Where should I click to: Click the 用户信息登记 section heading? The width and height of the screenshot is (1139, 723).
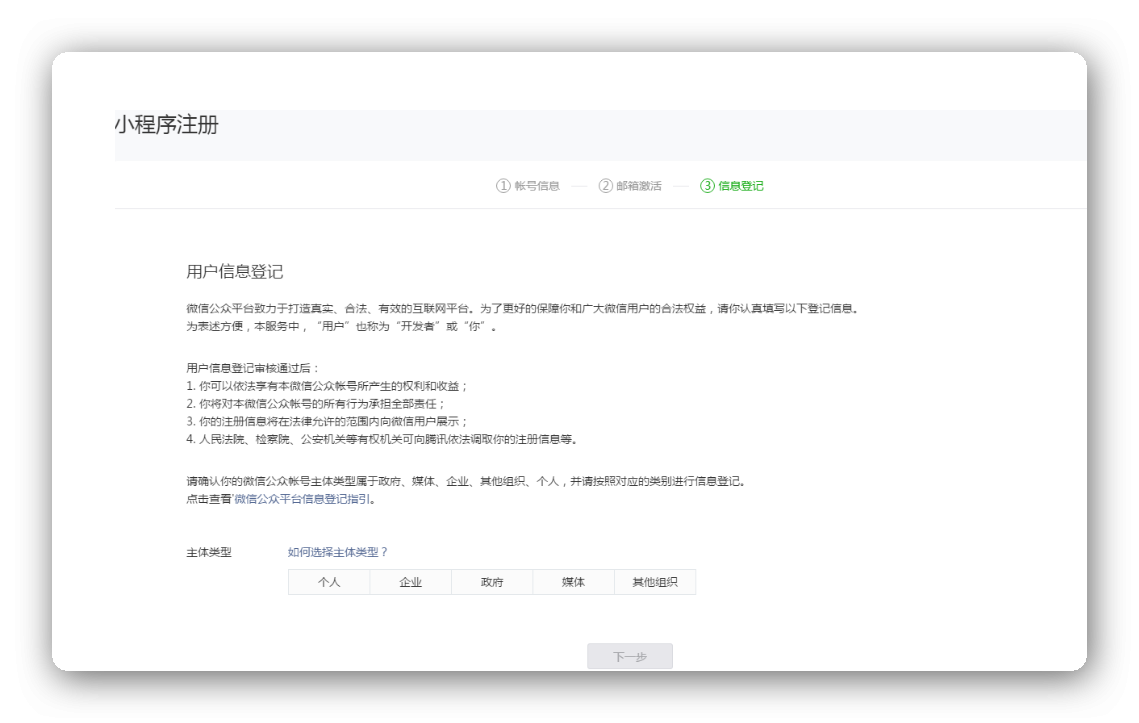(235, 272)
